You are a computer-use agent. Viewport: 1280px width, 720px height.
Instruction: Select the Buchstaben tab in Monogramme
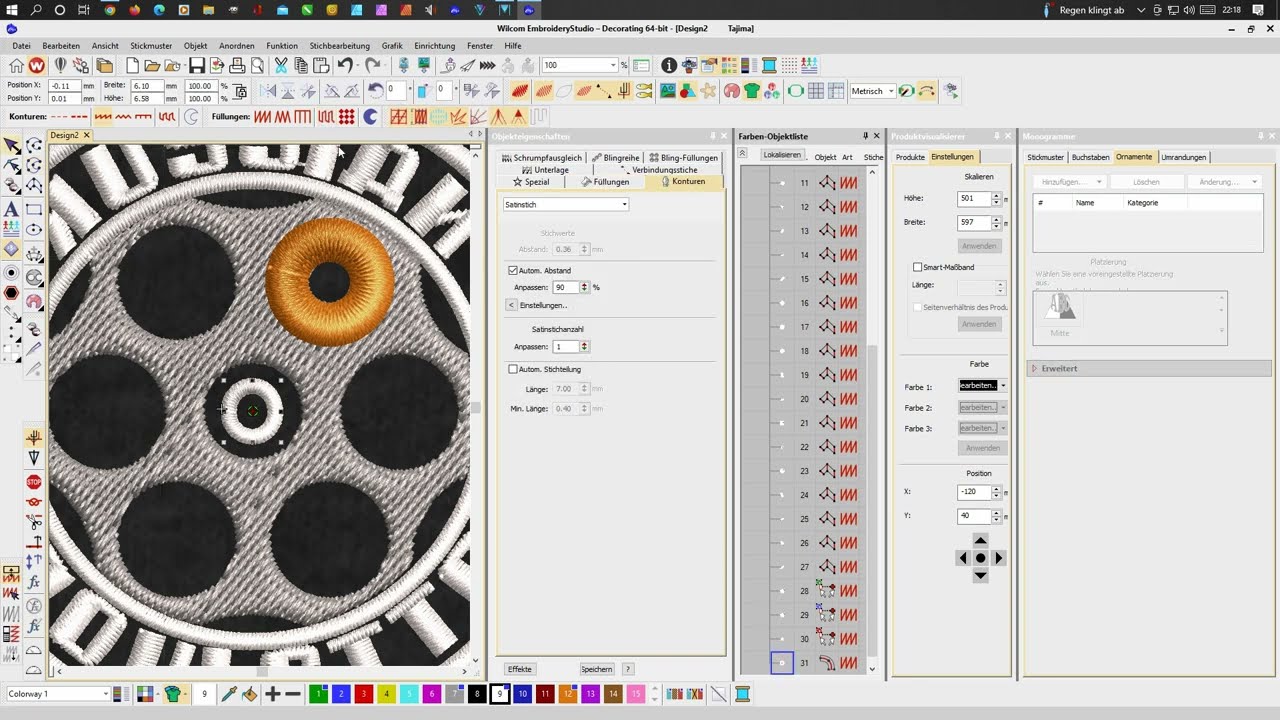[x=1090, y=157]
